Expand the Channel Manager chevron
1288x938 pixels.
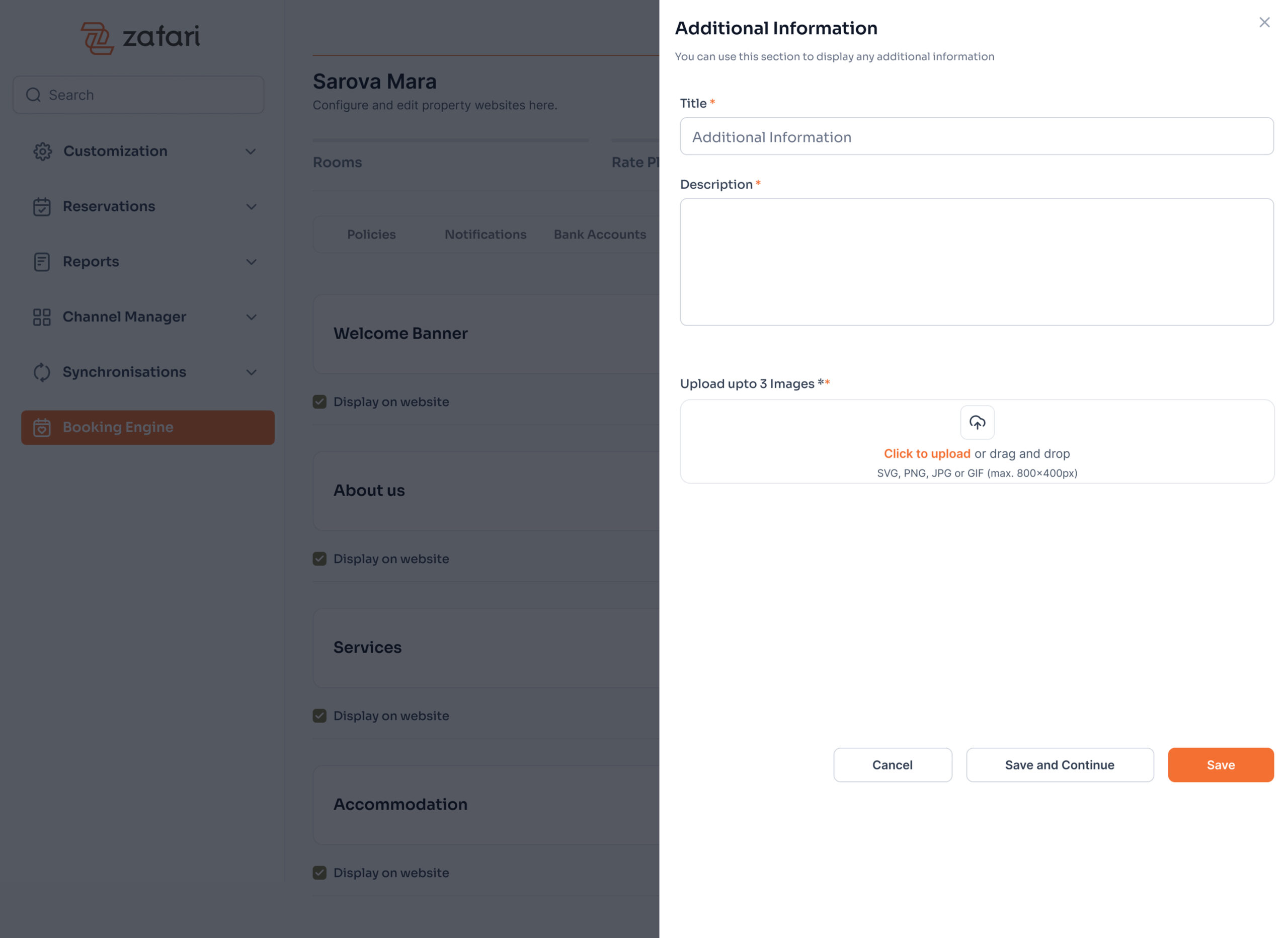(x=251, y=317)
